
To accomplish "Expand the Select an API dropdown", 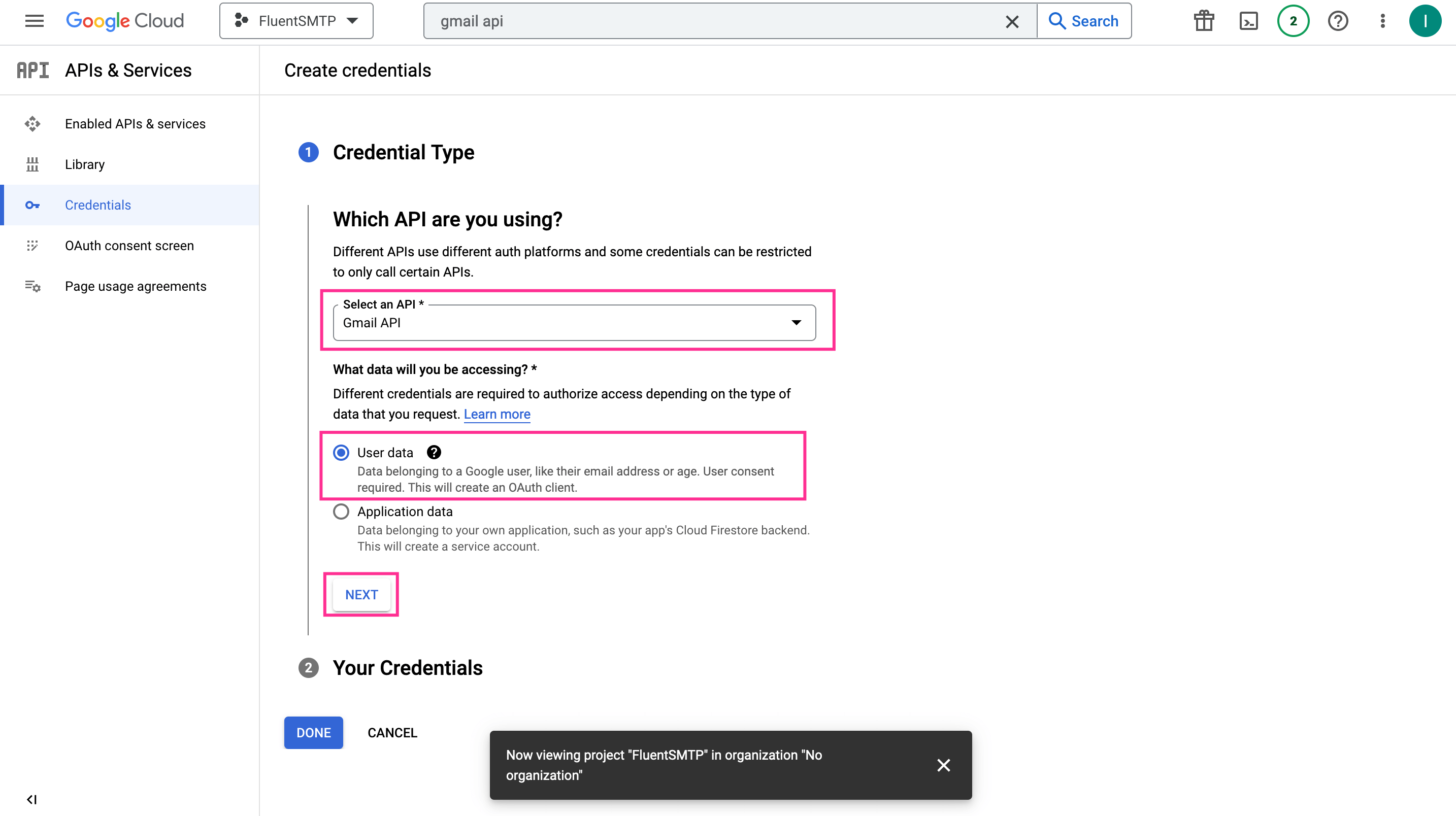I will pyautogui.click(x=574, y=322).
